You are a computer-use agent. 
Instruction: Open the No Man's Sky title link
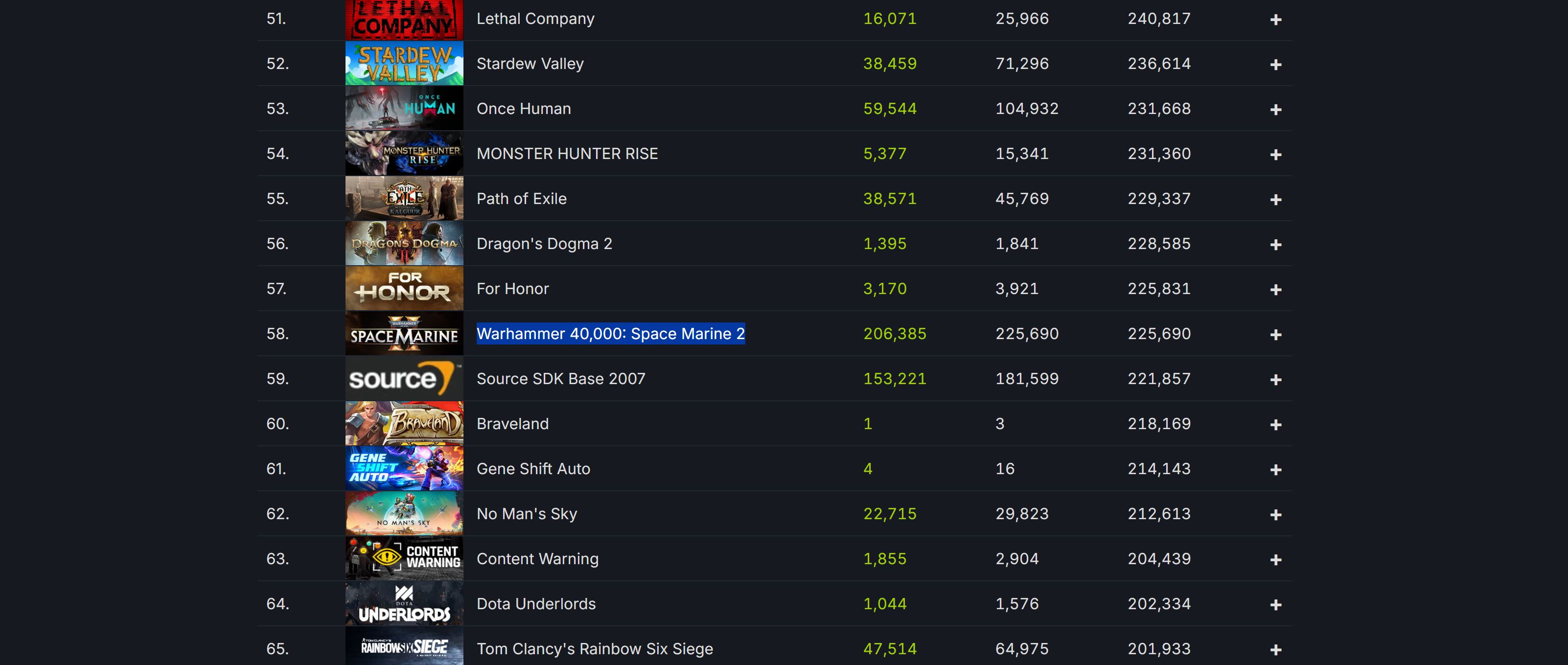[527, 514]
